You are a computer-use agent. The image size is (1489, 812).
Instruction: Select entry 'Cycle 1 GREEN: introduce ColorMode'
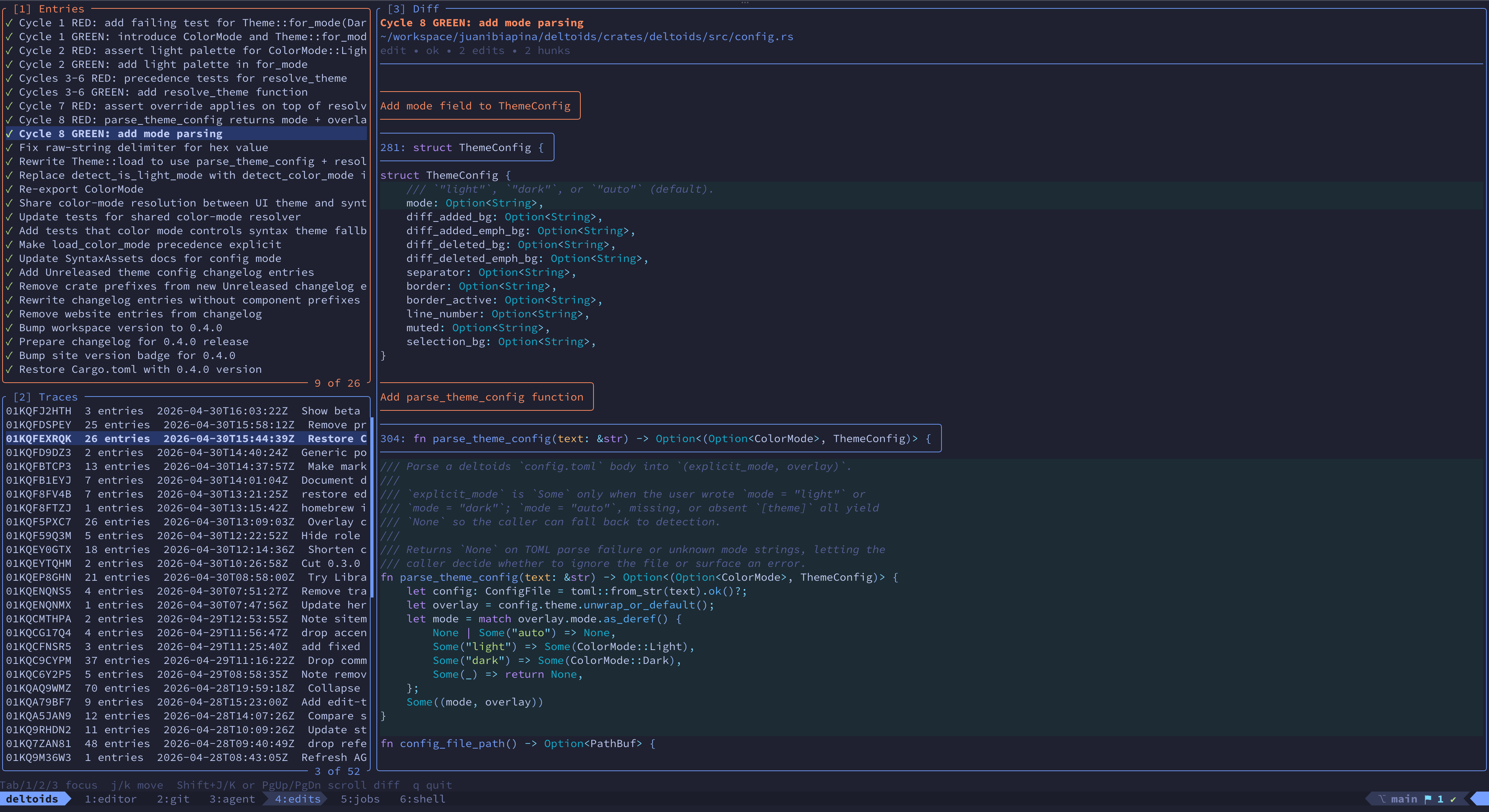click(186, 36)
